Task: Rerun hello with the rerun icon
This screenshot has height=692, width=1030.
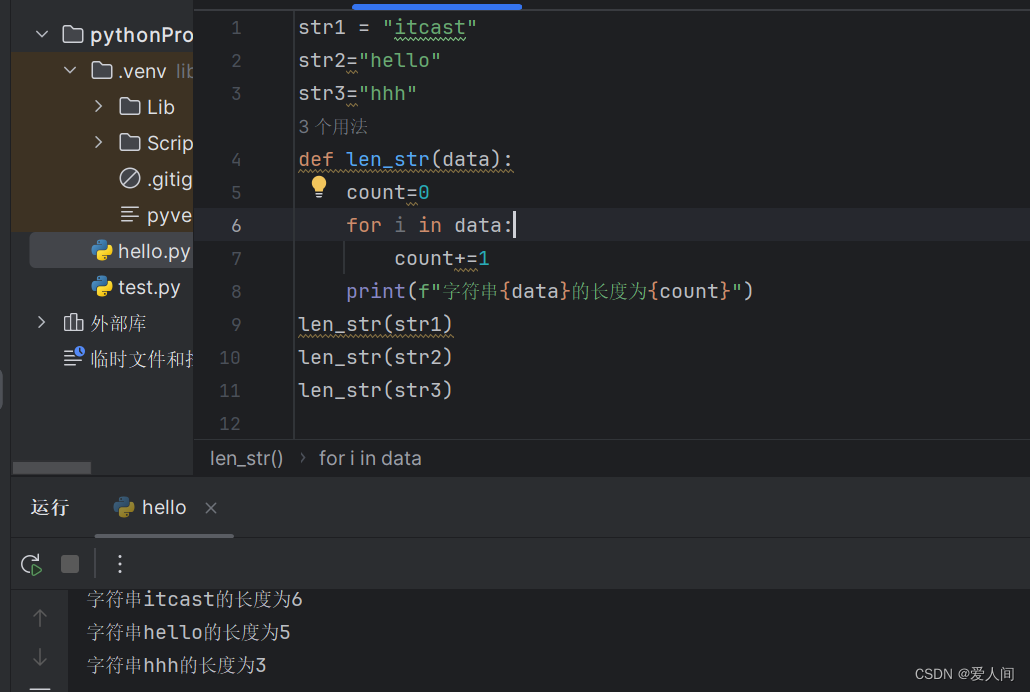Action: [x=31, y=565]
